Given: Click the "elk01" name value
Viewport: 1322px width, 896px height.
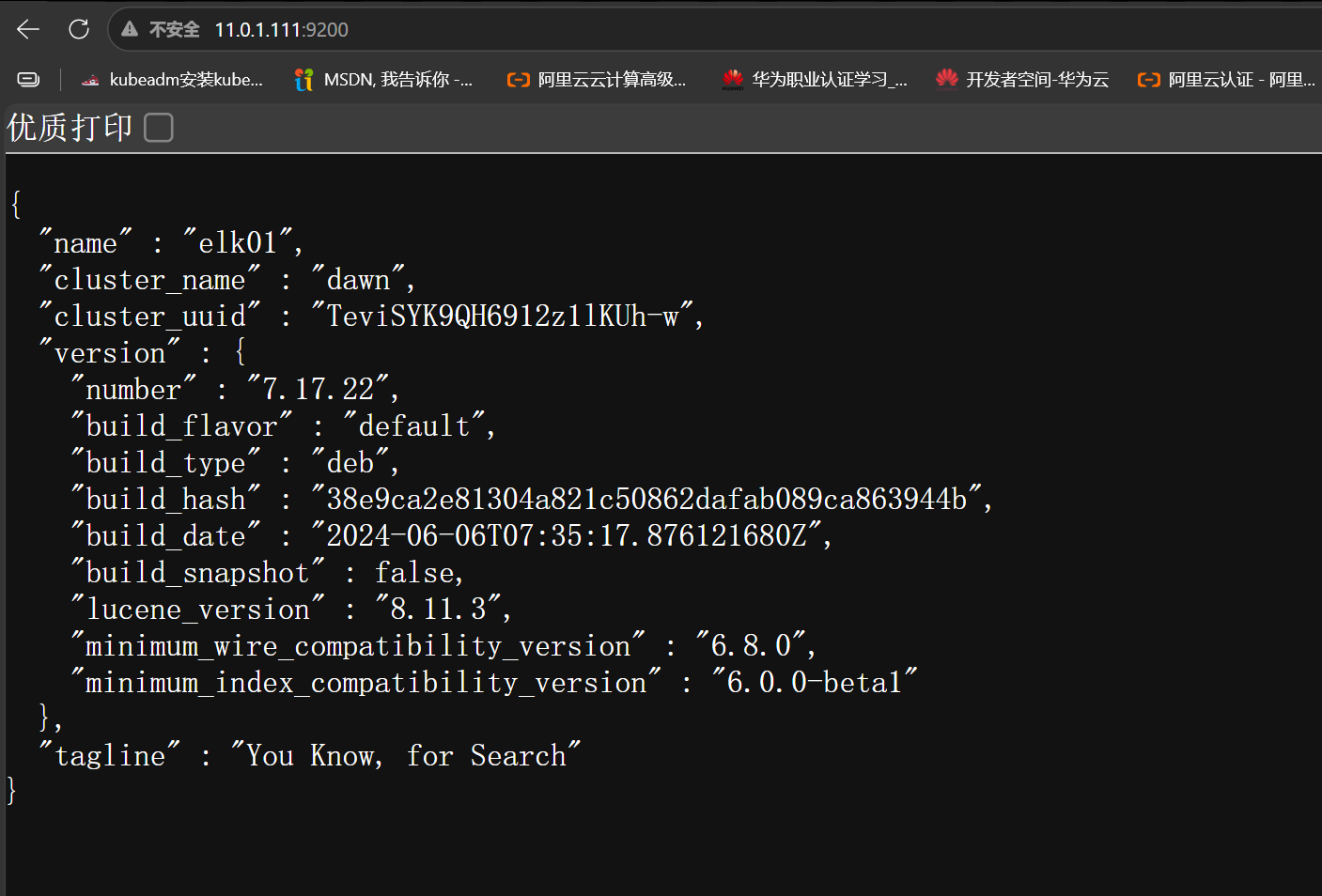Looking at the screenshot, I should 238,243.
